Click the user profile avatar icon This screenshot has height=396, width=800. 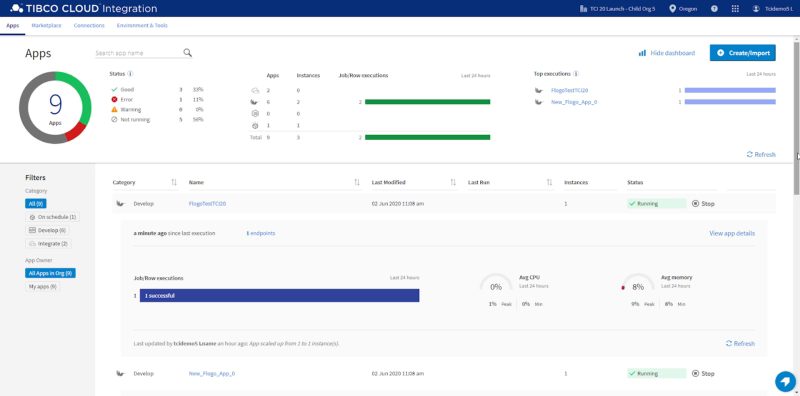[x=756, y=9]
